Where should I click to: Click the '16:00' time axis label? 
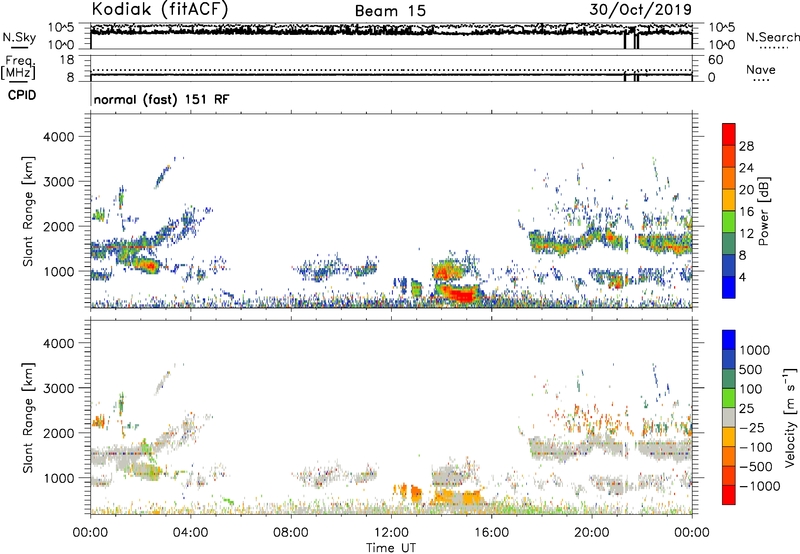(x=491, y=533)
